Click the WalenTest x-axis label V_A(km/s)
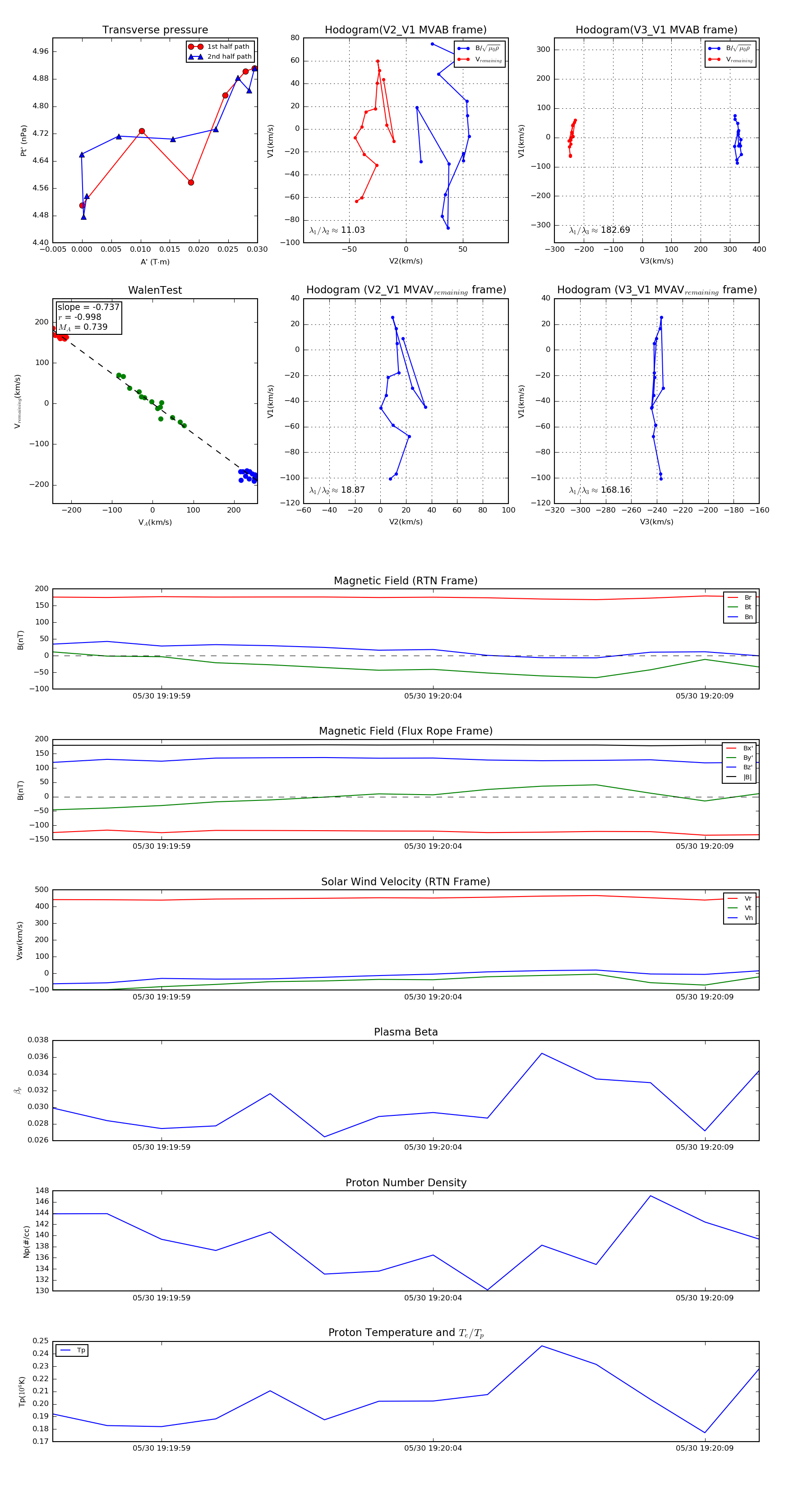The height and width of the screenshot is (1489, 812). (x=155, y=523)
